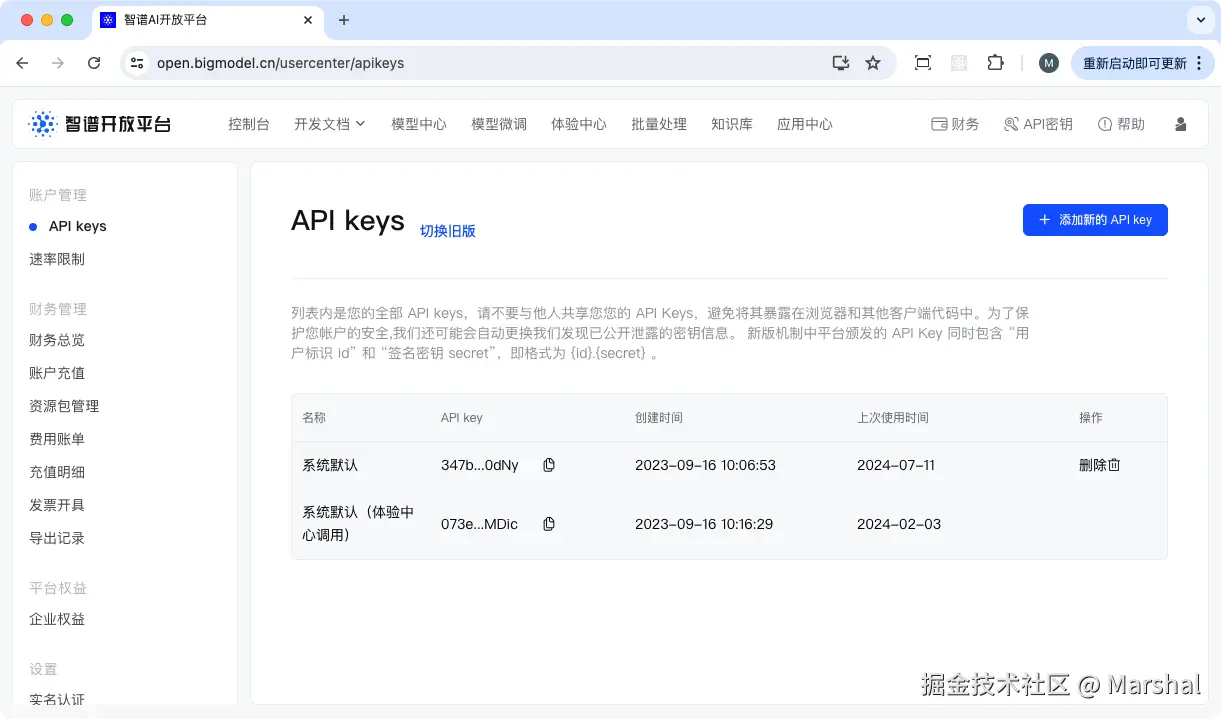This screenshot has width=1221, height=719.
Task: Click the 切换旧版 link
Action: 447,231
